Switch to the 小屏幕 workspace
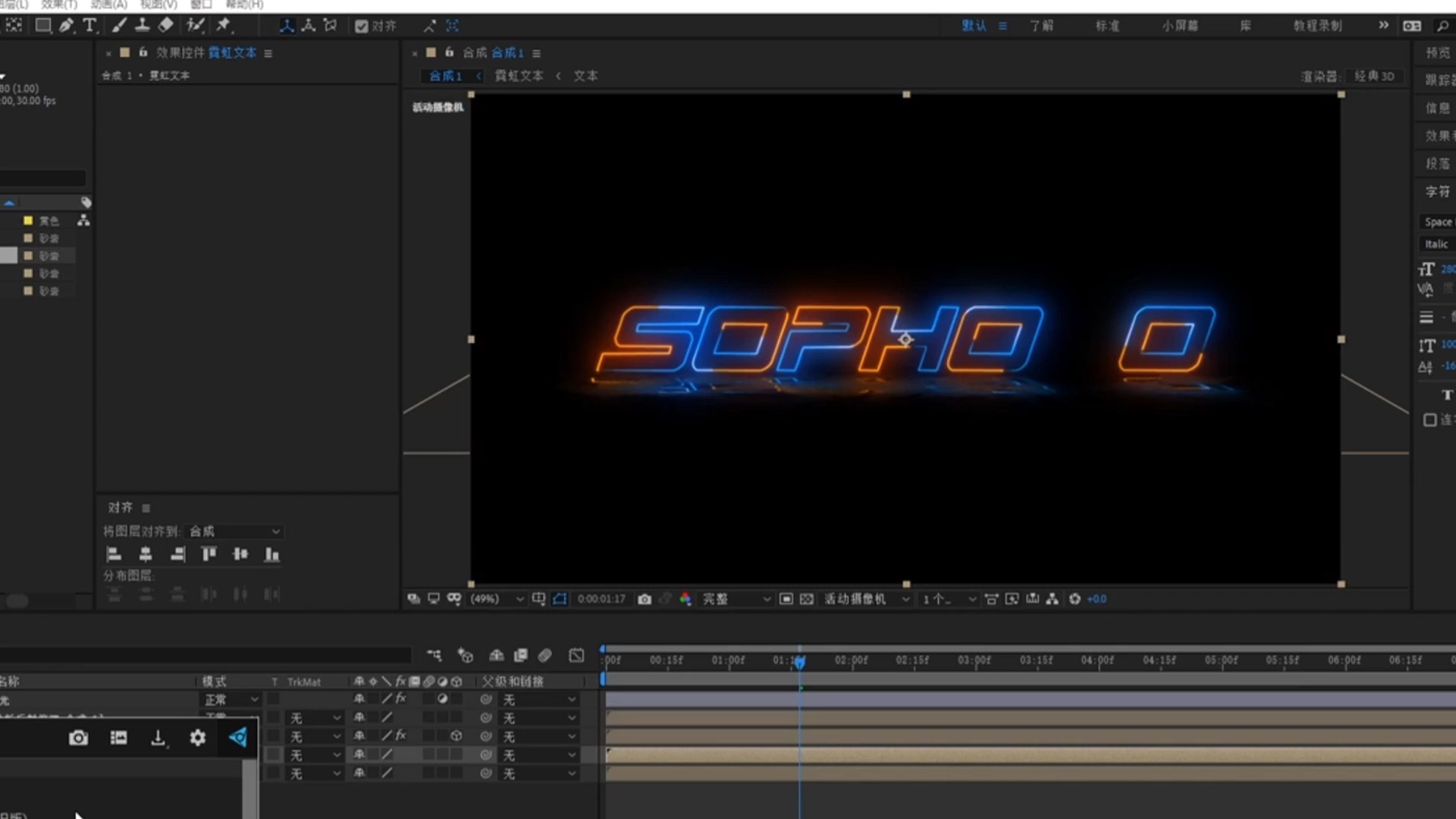 click(1180, 26)
